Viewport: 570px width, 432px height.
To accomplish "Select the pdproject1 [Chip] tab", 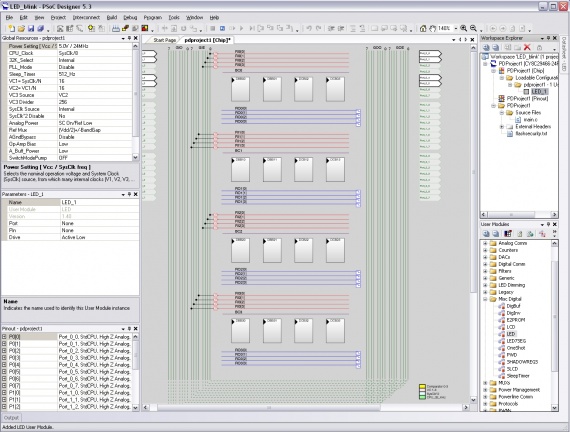I will [207, 40].
